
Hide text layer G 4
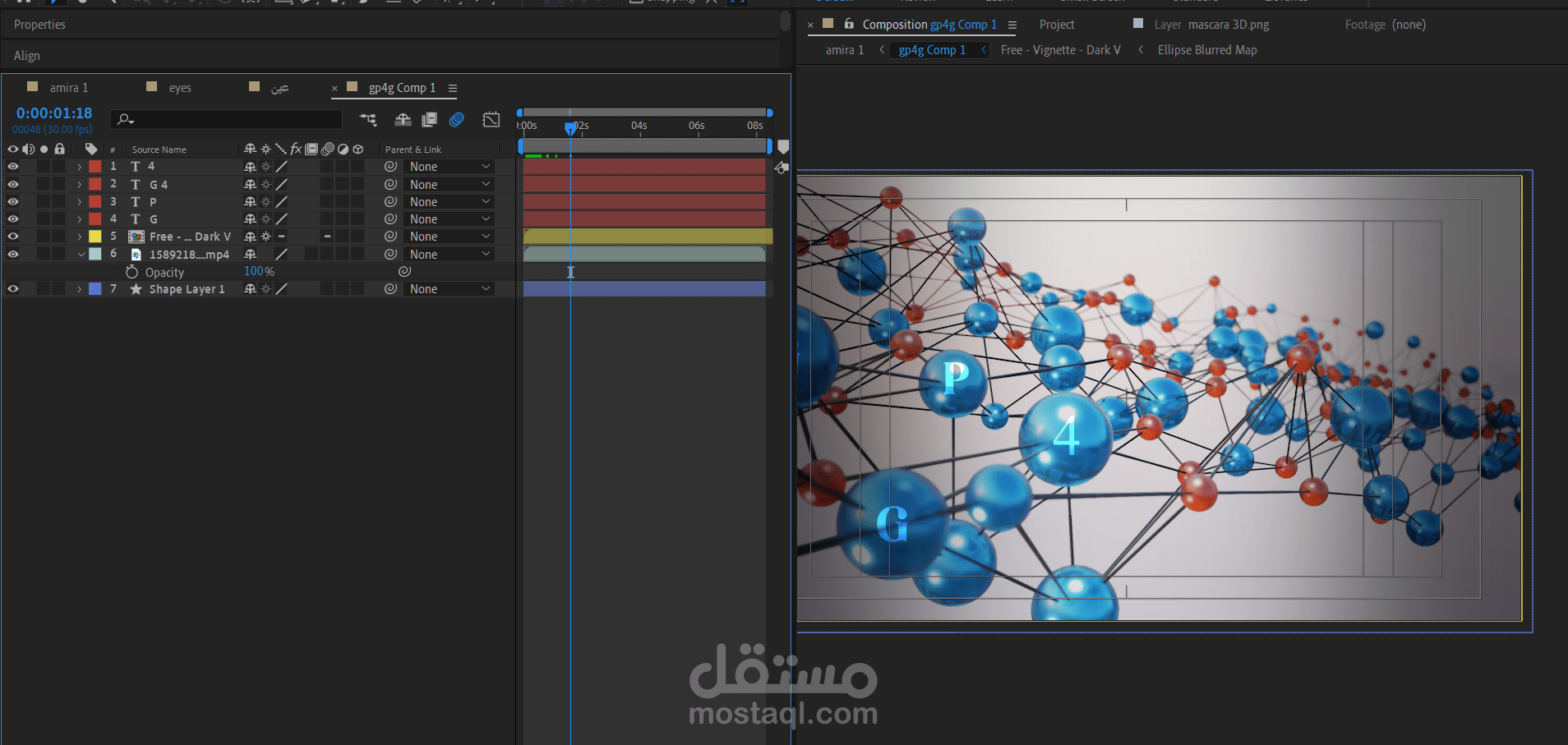13,185
